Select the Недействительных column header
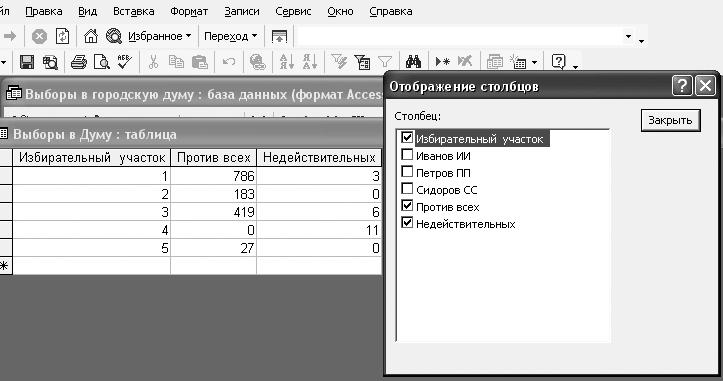The image size is (723, 381). pyautogui.click(x=319, y=158)
